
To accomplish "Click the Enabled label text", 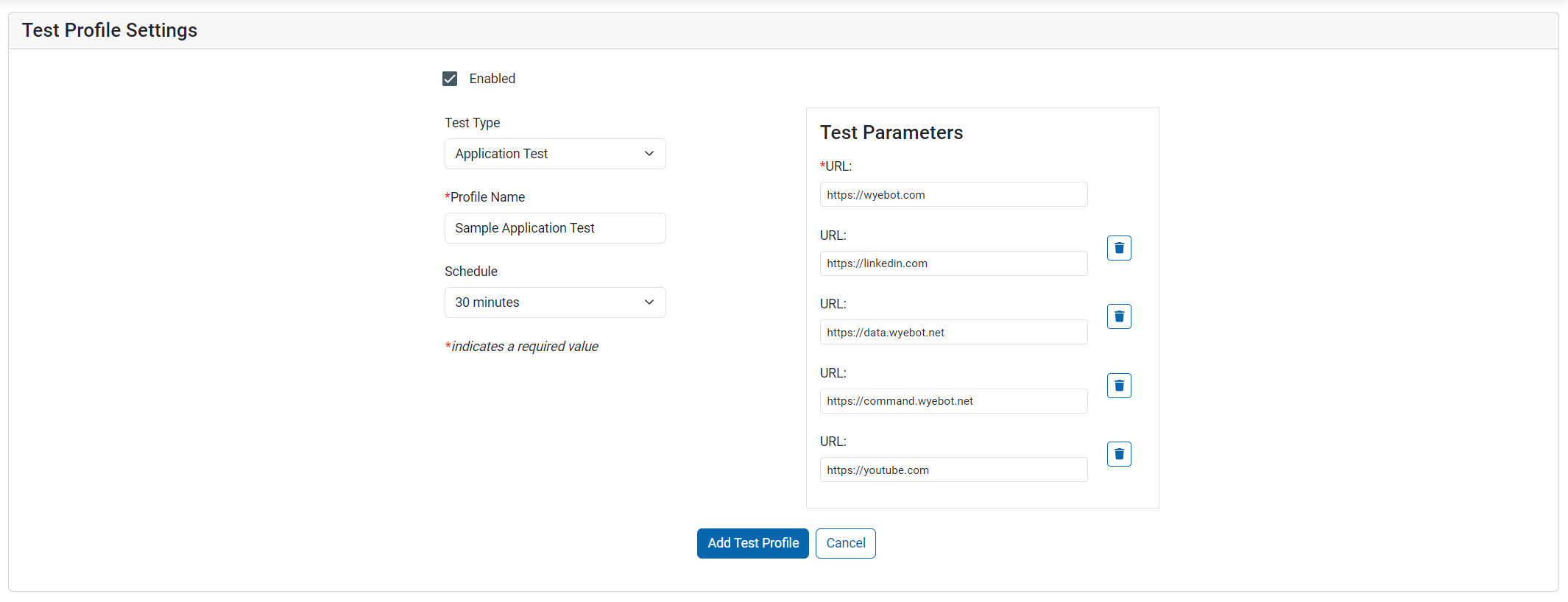I will 492,79.
